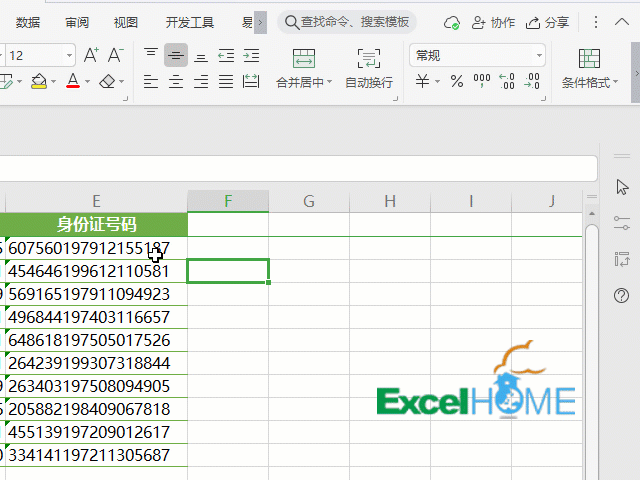Switch to the 数据 tab
This screenshot has height=480, width=640.
pyautogui.click(x=28, y=22)
